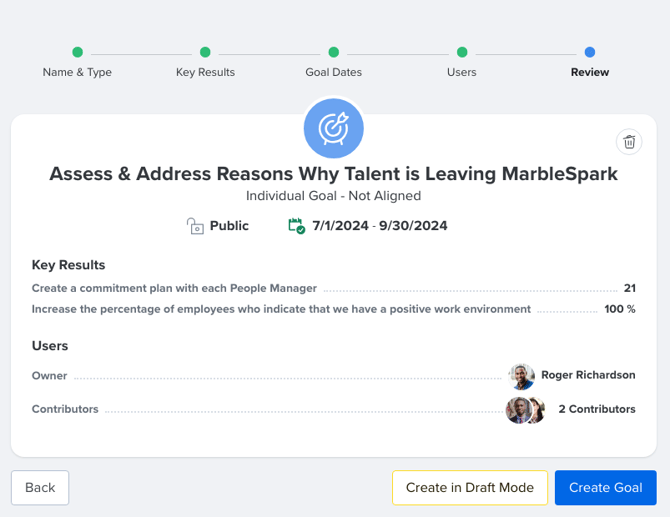This screenshot has height=517, width=670.
Task: Click the 'Individual Goal - Not Aligned' subtitle
Action: click(x=334, y=196)
